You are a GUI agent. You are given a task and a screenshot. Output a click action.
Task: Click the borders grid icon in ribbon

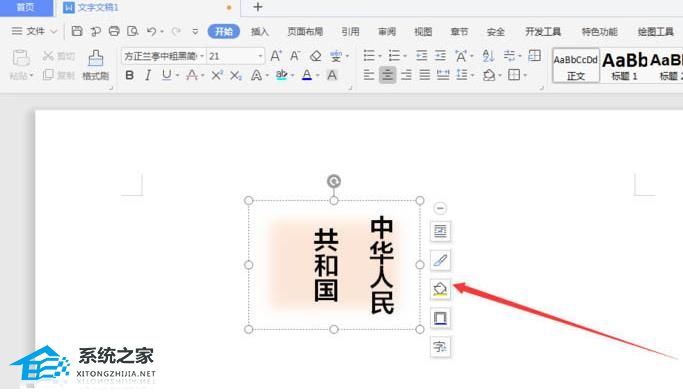(514, 75)
